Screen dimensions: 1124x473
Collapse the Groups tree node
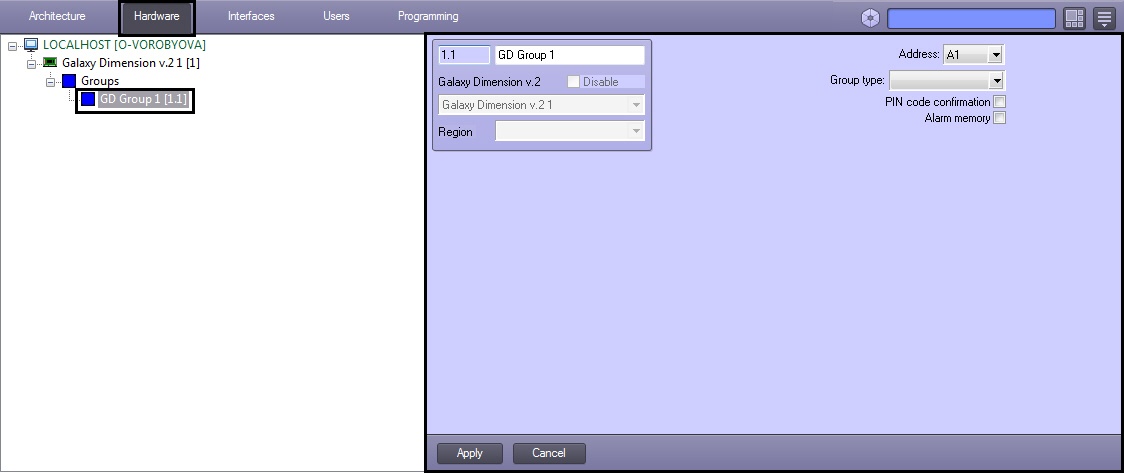click(x=50, y=82)
